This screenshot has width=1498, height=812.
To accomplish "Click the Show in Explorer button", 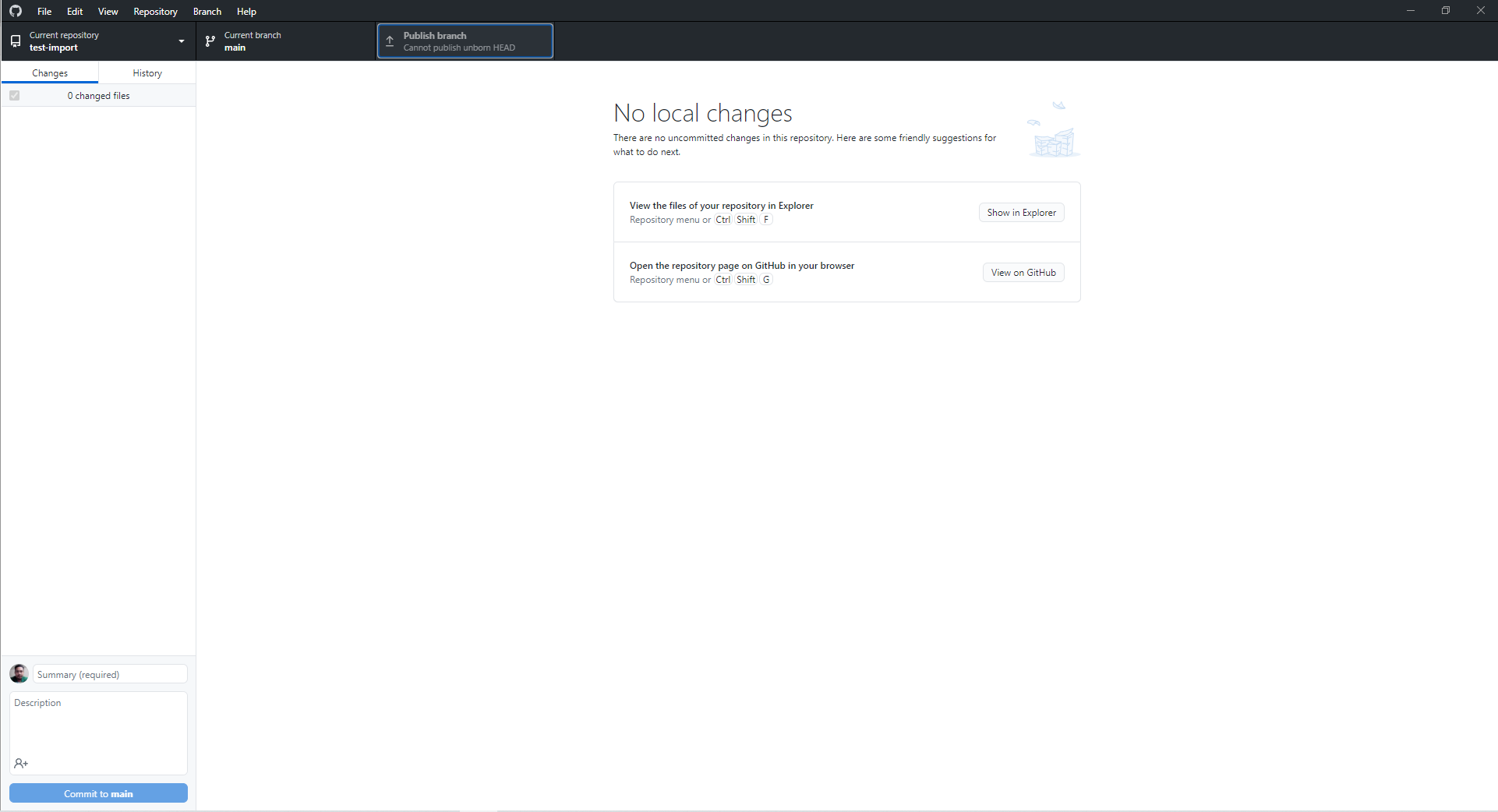I will [1020, 212].
